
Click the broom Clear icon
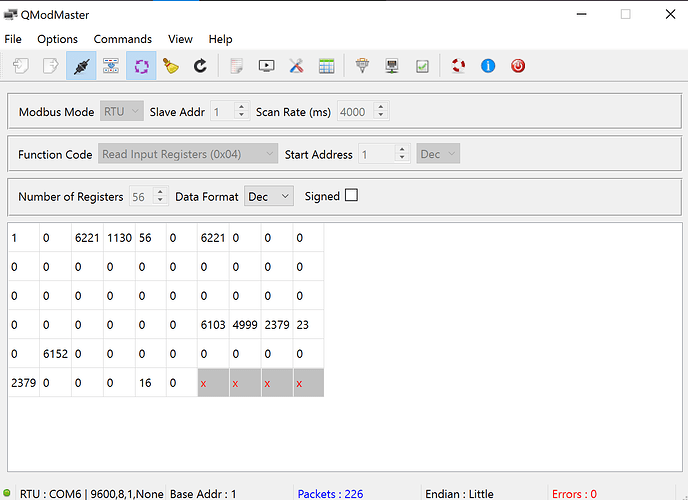pyautogui.click(x=171, y=66)
